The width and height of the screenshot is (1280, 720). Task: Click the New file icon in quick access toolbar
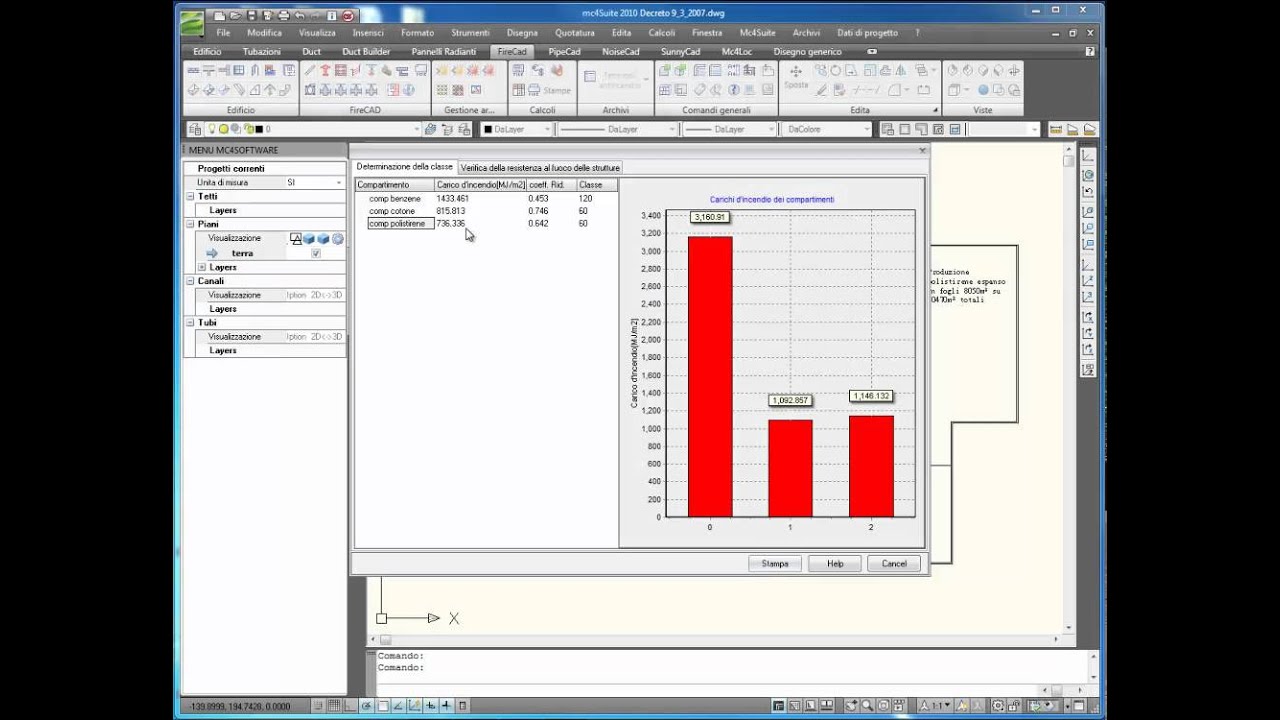point(219,16)
